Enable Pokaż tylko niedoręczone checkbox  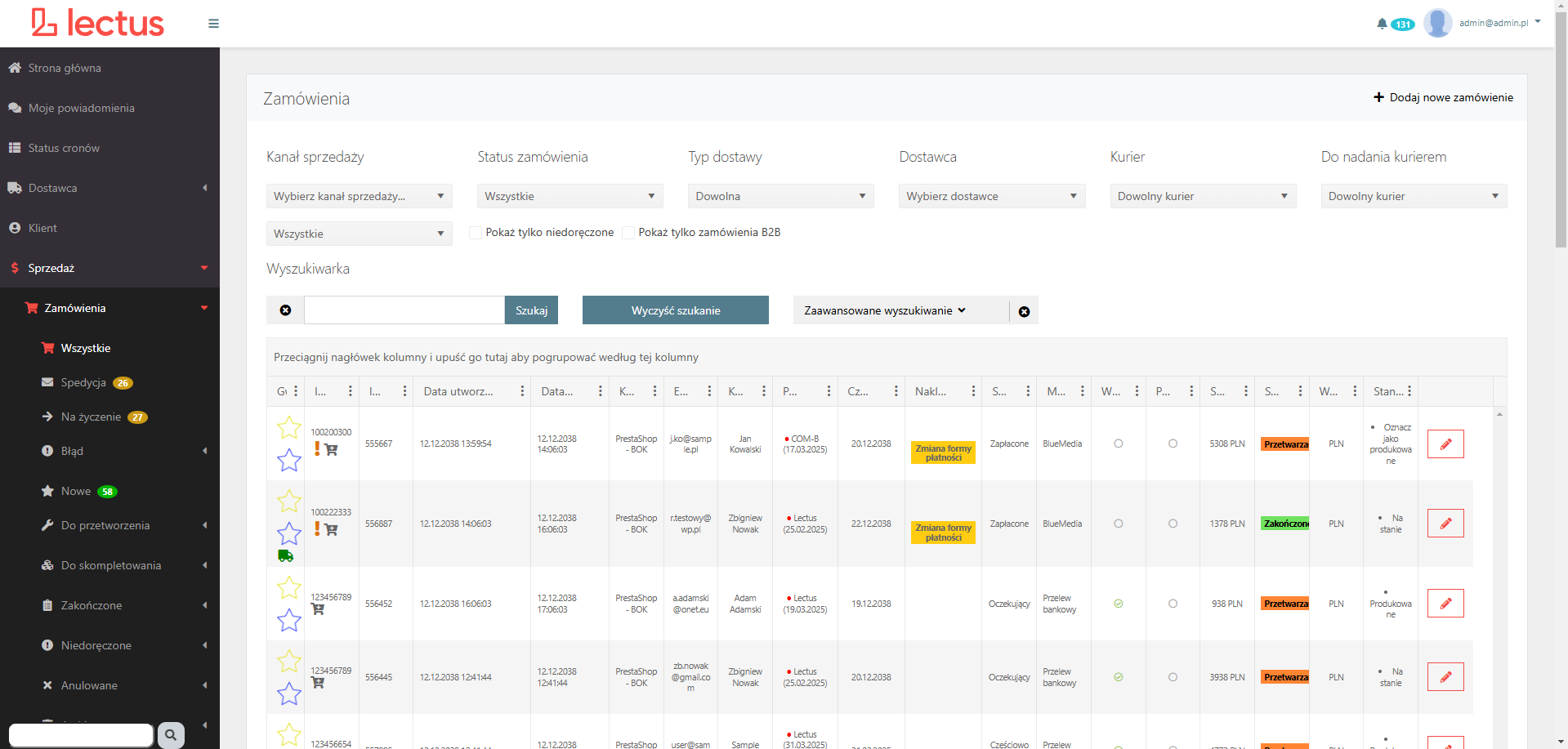pos(476,233)
